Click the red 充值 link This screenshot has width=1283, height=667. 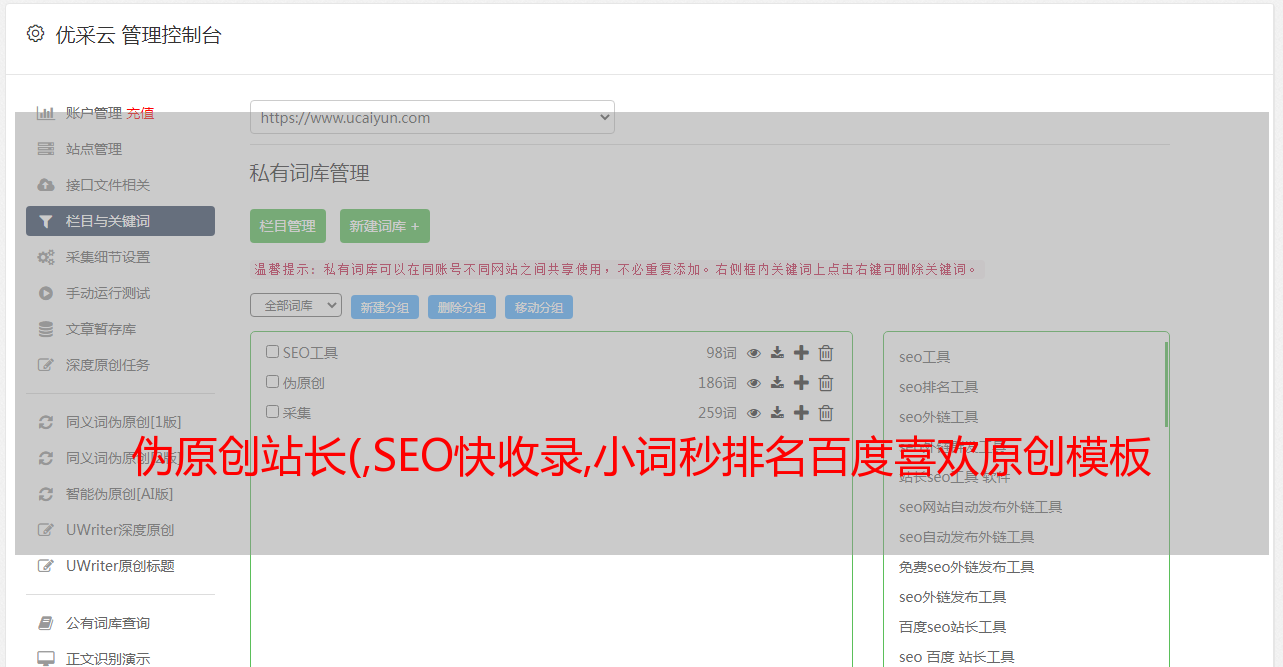tap(140, 113)
